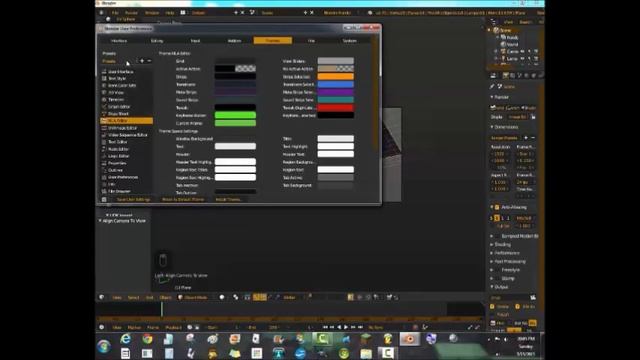Switch to the Addons tab
640x360 pixels.
234,41
